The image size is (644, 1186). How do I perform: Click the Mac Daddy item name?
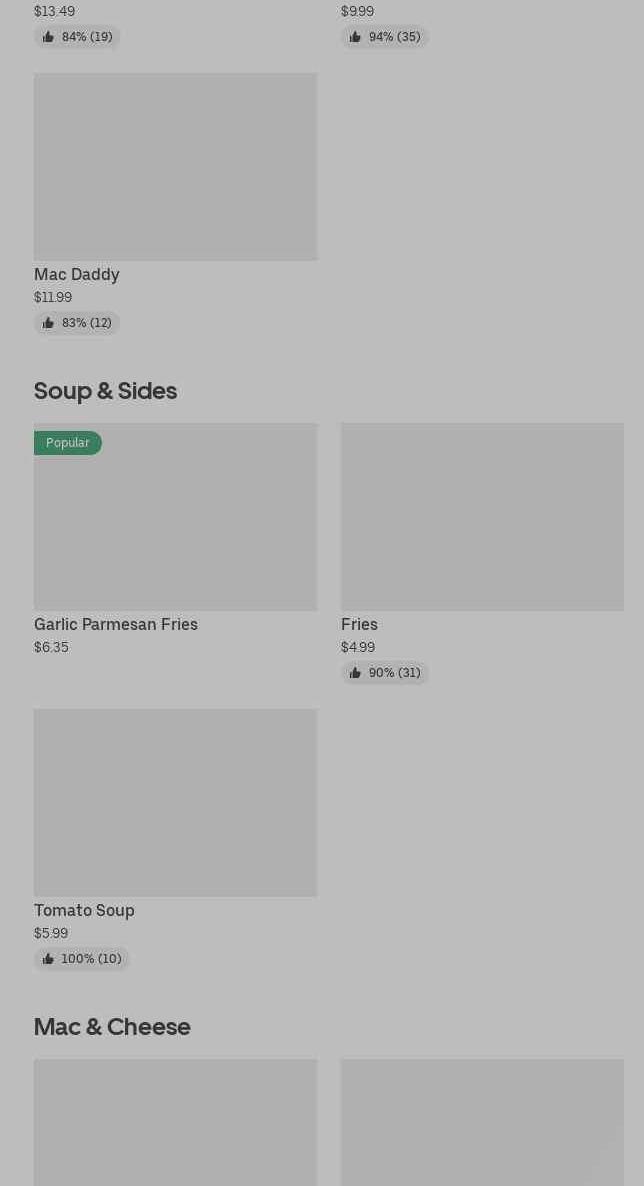click(77, 274)
